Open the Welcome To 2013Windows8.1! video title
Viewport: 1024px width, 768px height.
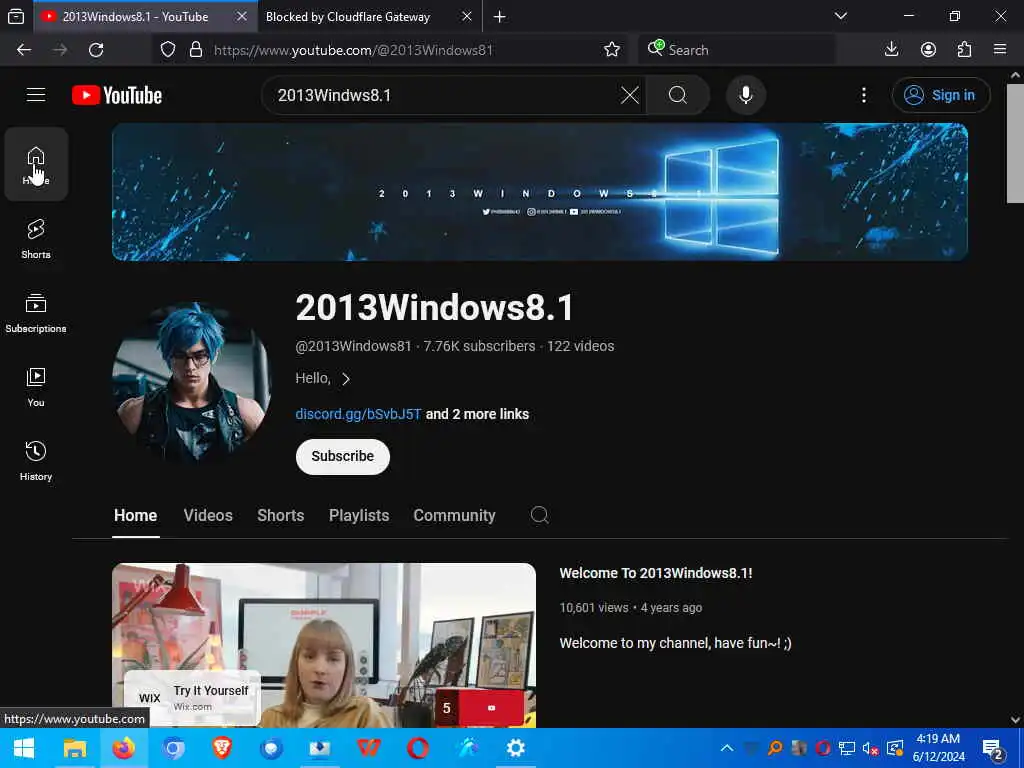[x=656, y=573]
